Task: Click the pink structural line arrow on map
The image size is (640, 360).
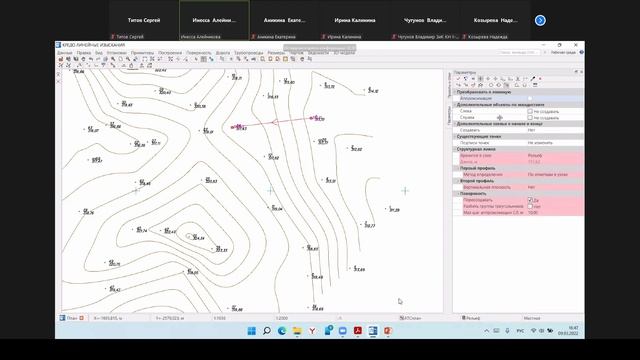Action: 275,122
